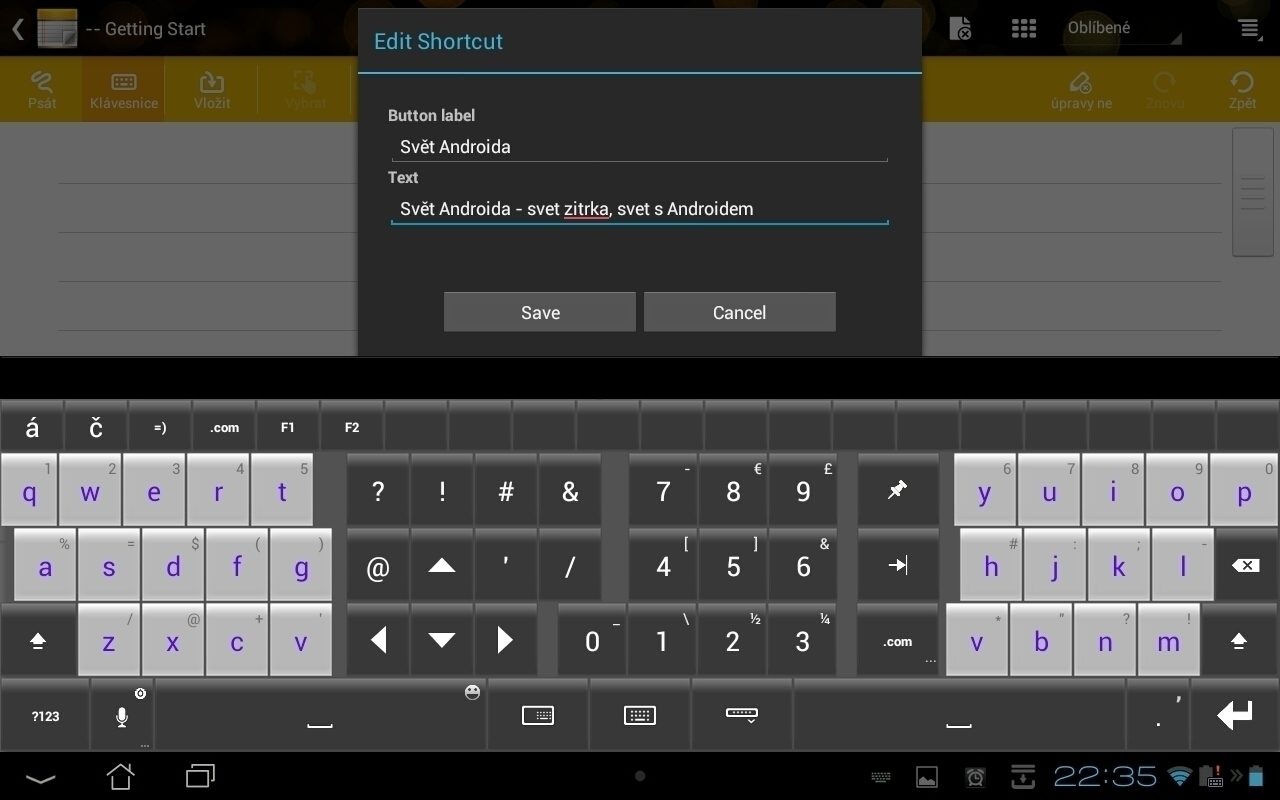Tap the # key

click(x=506, y=490)
